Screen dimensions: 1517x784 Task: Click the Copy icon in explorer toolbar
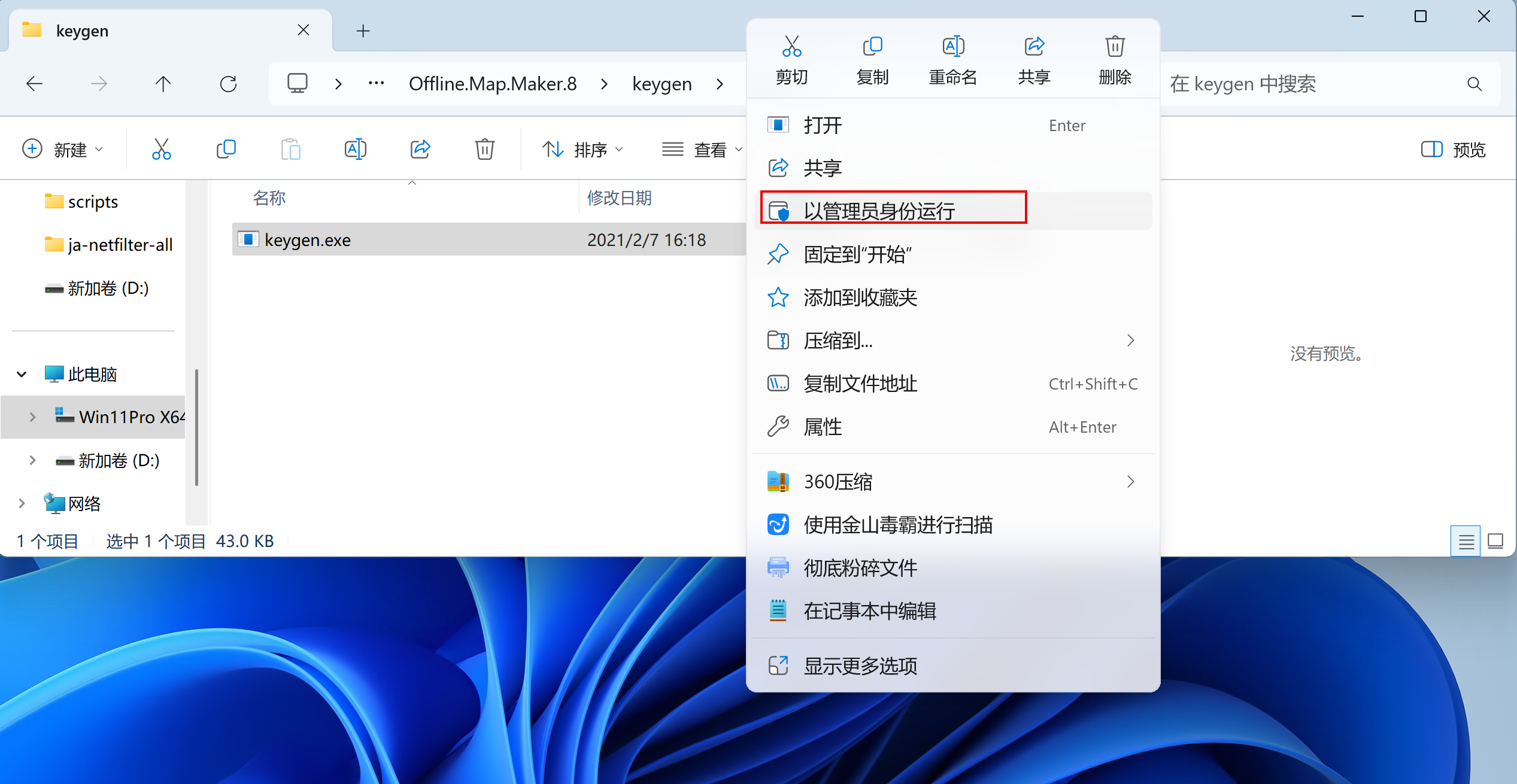226,149
